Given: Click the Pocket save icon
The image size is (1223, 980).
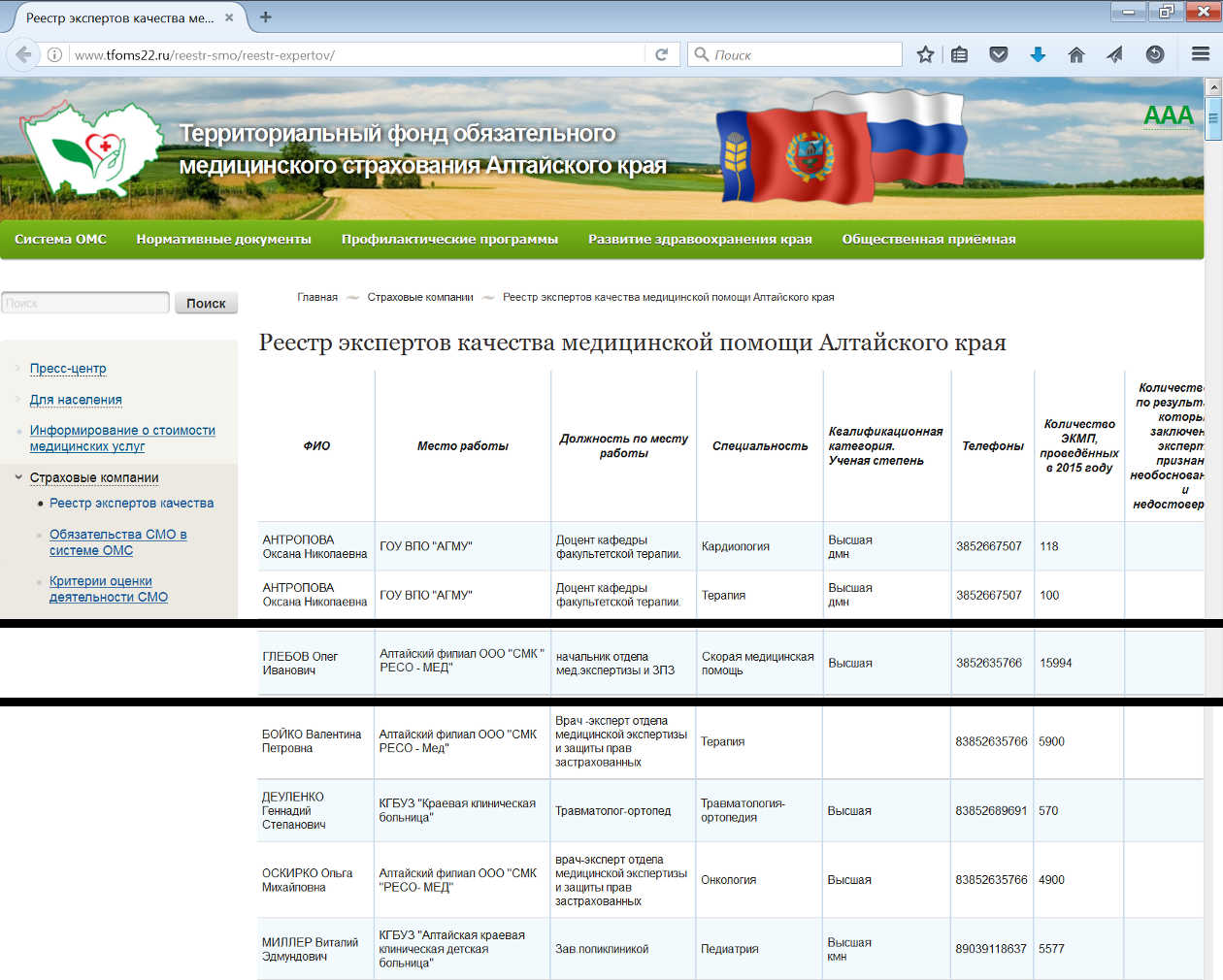Looking at the screenshot, I should [x=998, y=55].
